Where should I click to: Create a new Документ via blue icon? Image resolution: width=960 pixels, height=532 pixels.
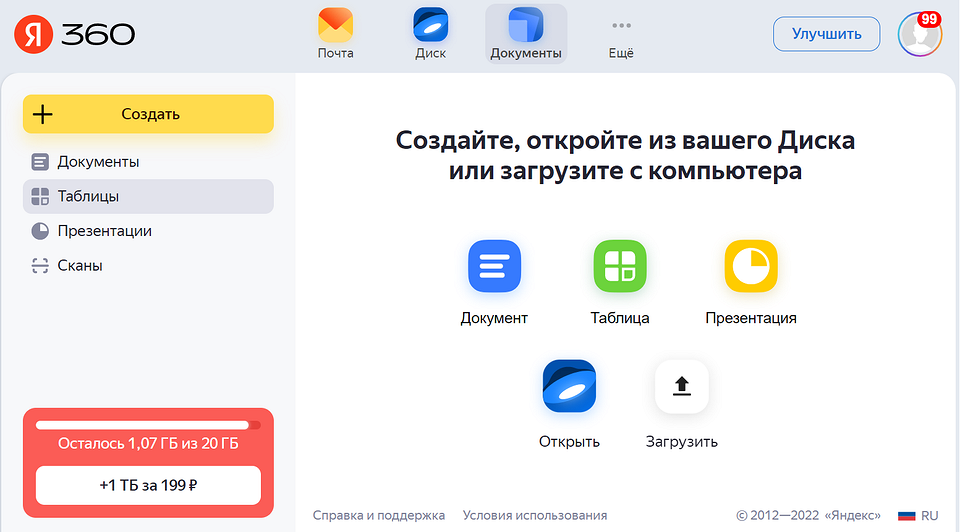(x=494, y=266)
